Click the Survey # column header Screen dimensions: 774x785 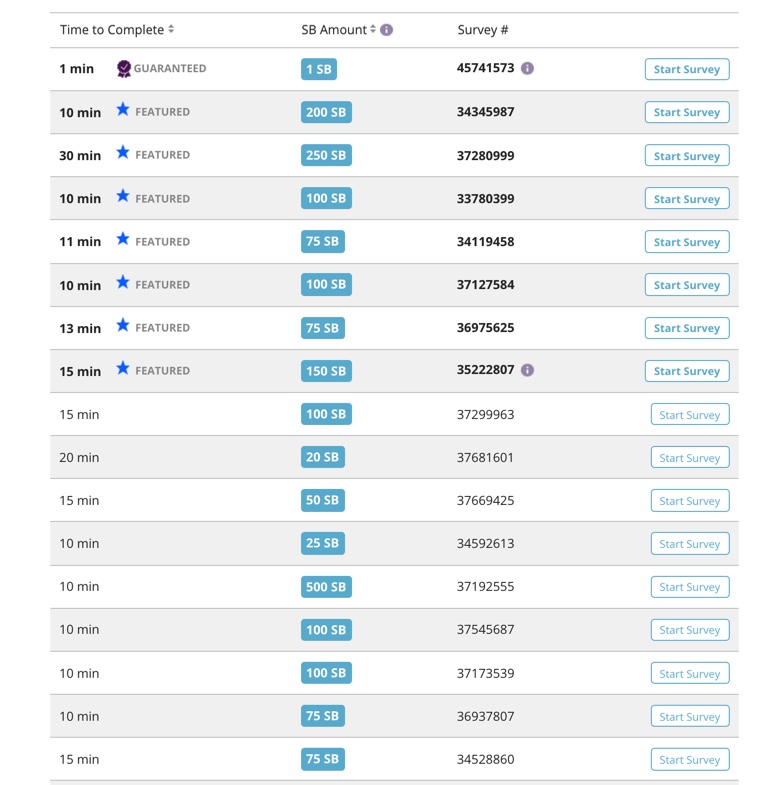[476, 30]
